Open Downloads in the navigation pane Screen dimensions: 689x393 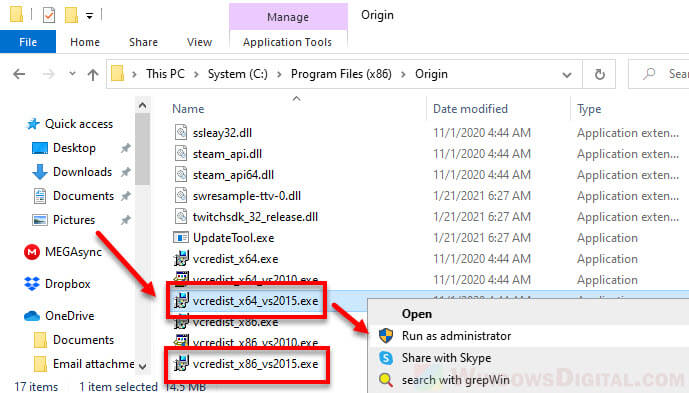[82, 172]
